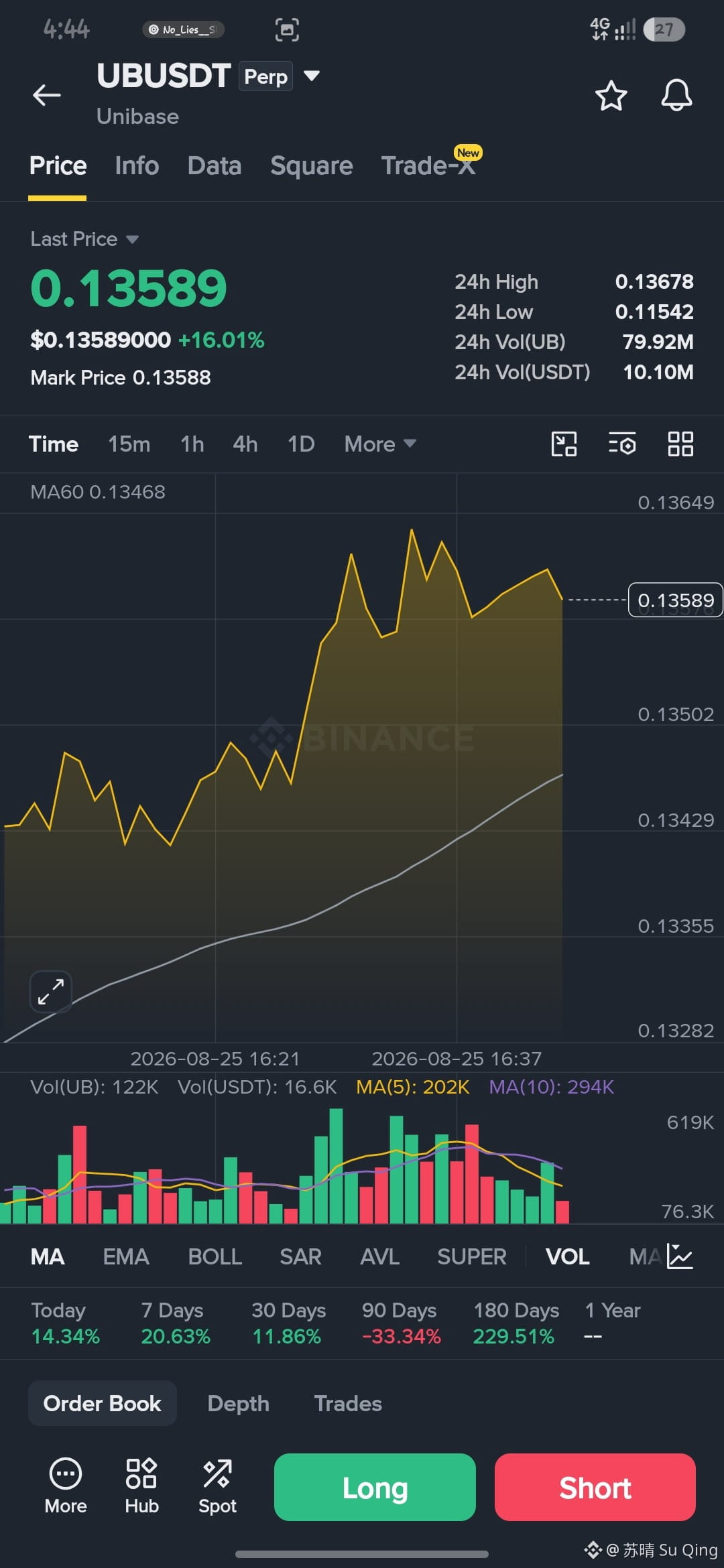Select the 1D interval
The image size is (724, 1568).
[301, 444]
